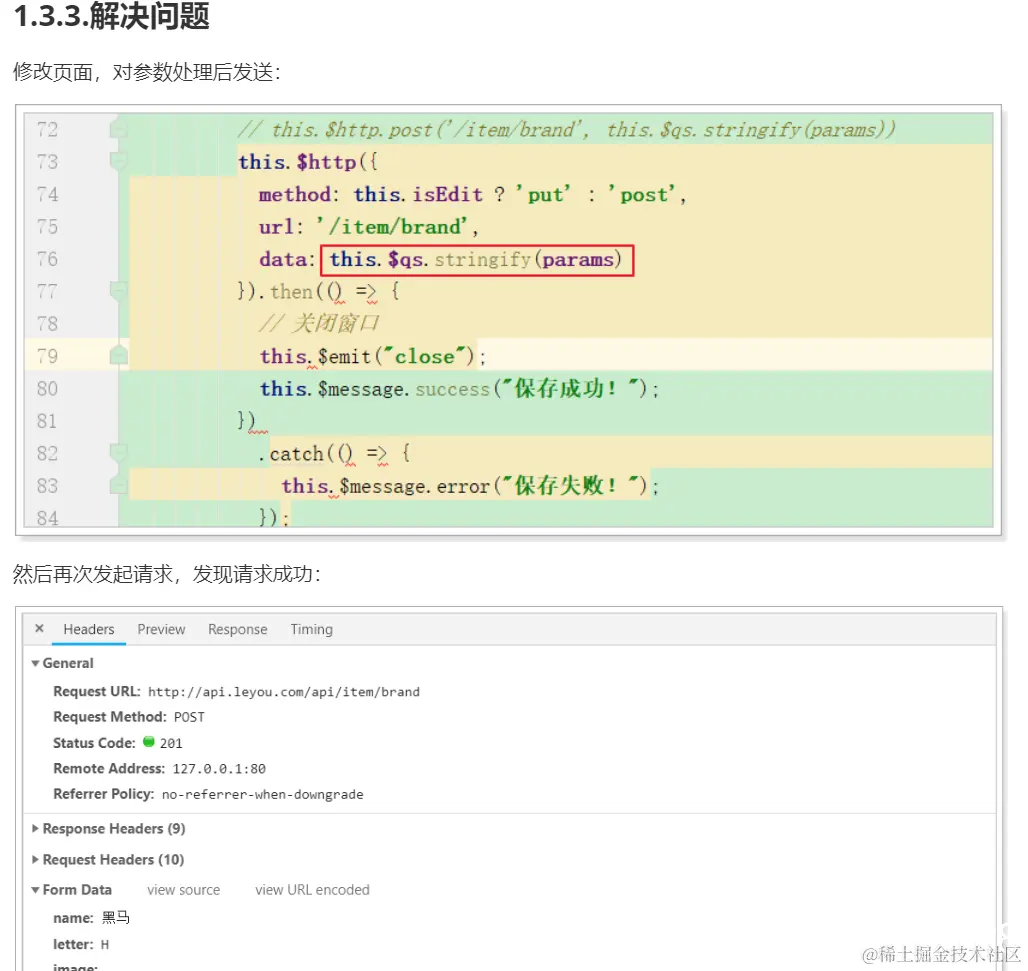
Task: Select the form data name value 黑马
Action: (115, 918)
